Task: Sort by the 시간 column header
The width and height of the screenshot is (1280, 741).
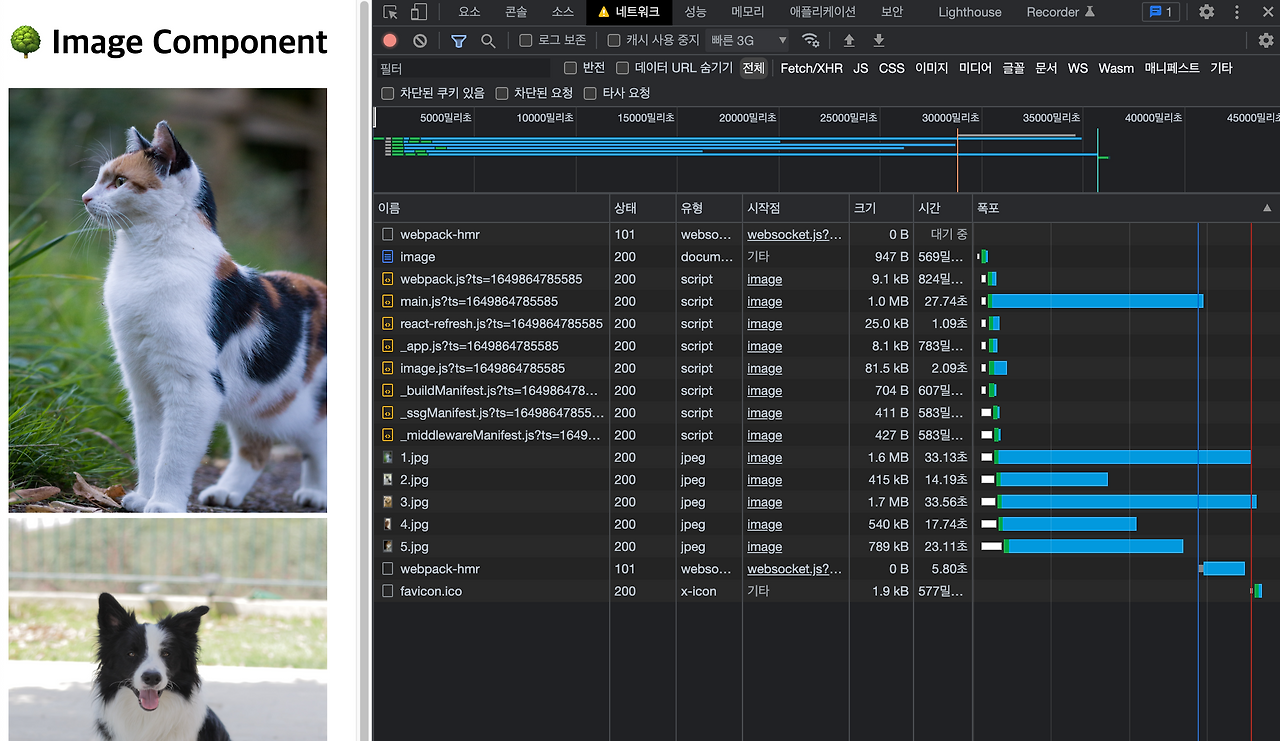Action: [943, 208]
